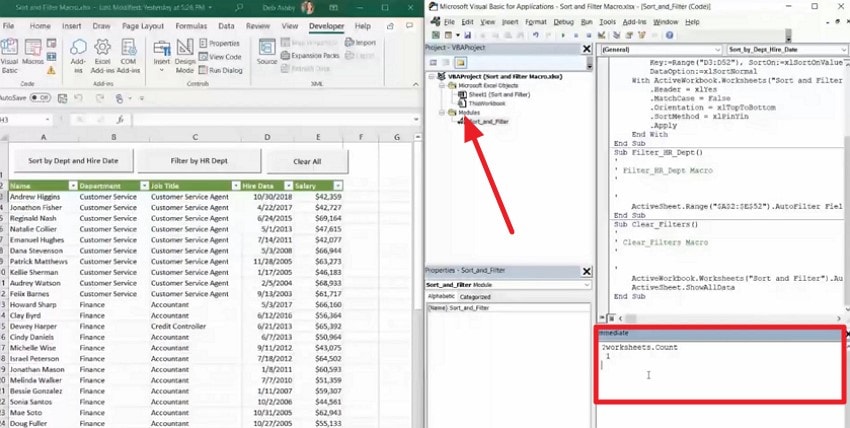Image resolution: width=850 pixels, height=428 pixels.
Task: Switch to the Formulas ribbon tab
Action: (191, 25)
